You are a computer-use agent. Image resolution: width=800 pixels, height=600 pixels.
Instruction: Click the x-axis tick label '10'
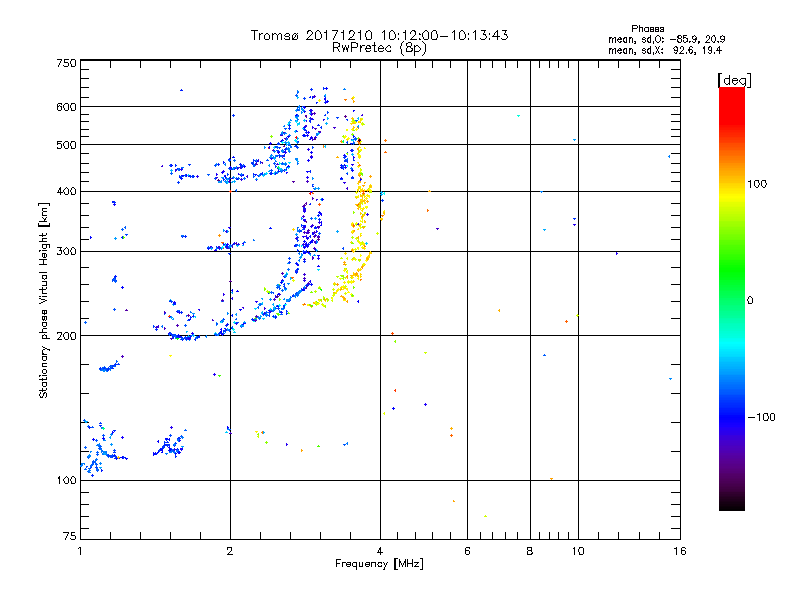578,551
